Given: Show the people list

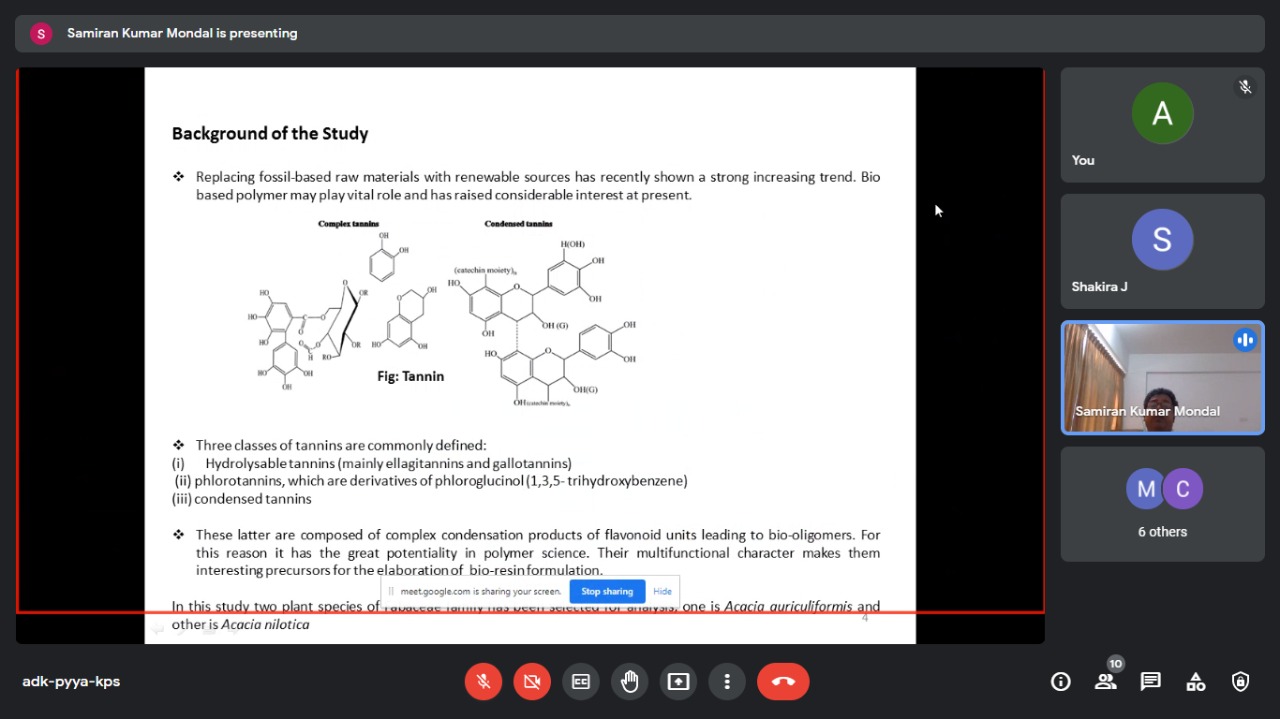Looking at the screenshot, I should (1105, 681).
